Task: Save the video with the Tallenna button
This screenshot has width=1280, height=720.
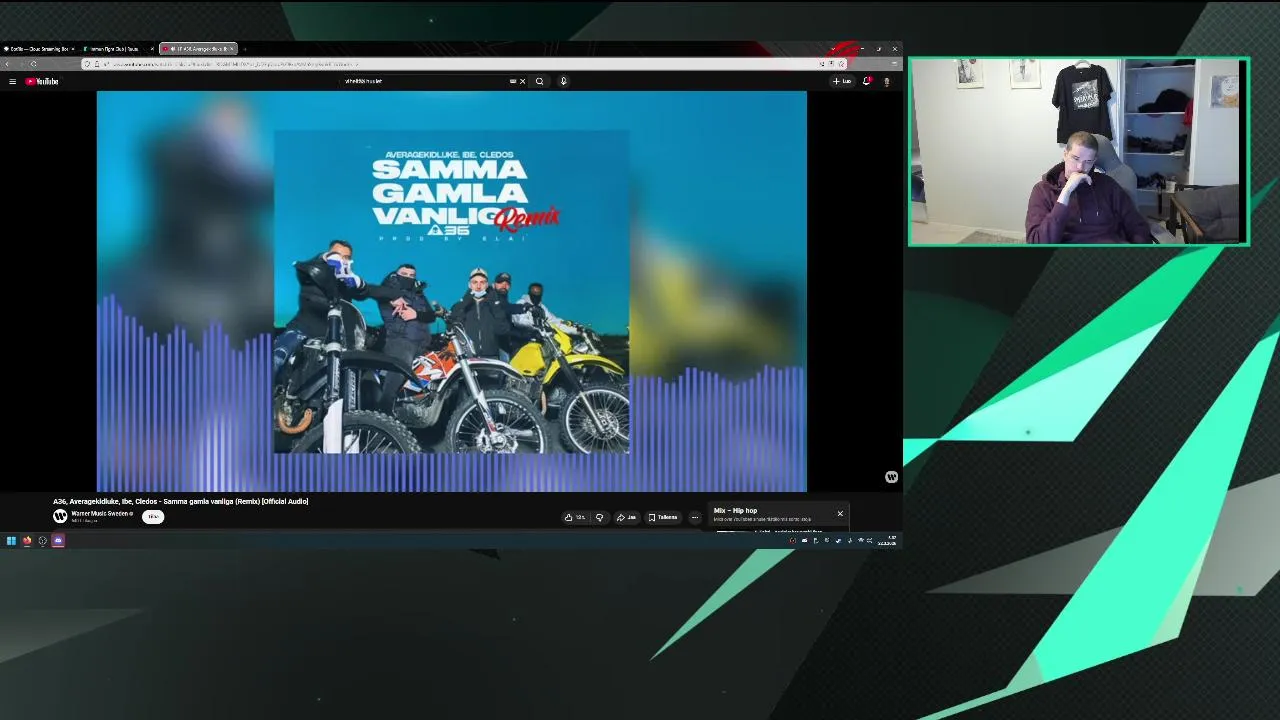Action: (663, 517)
